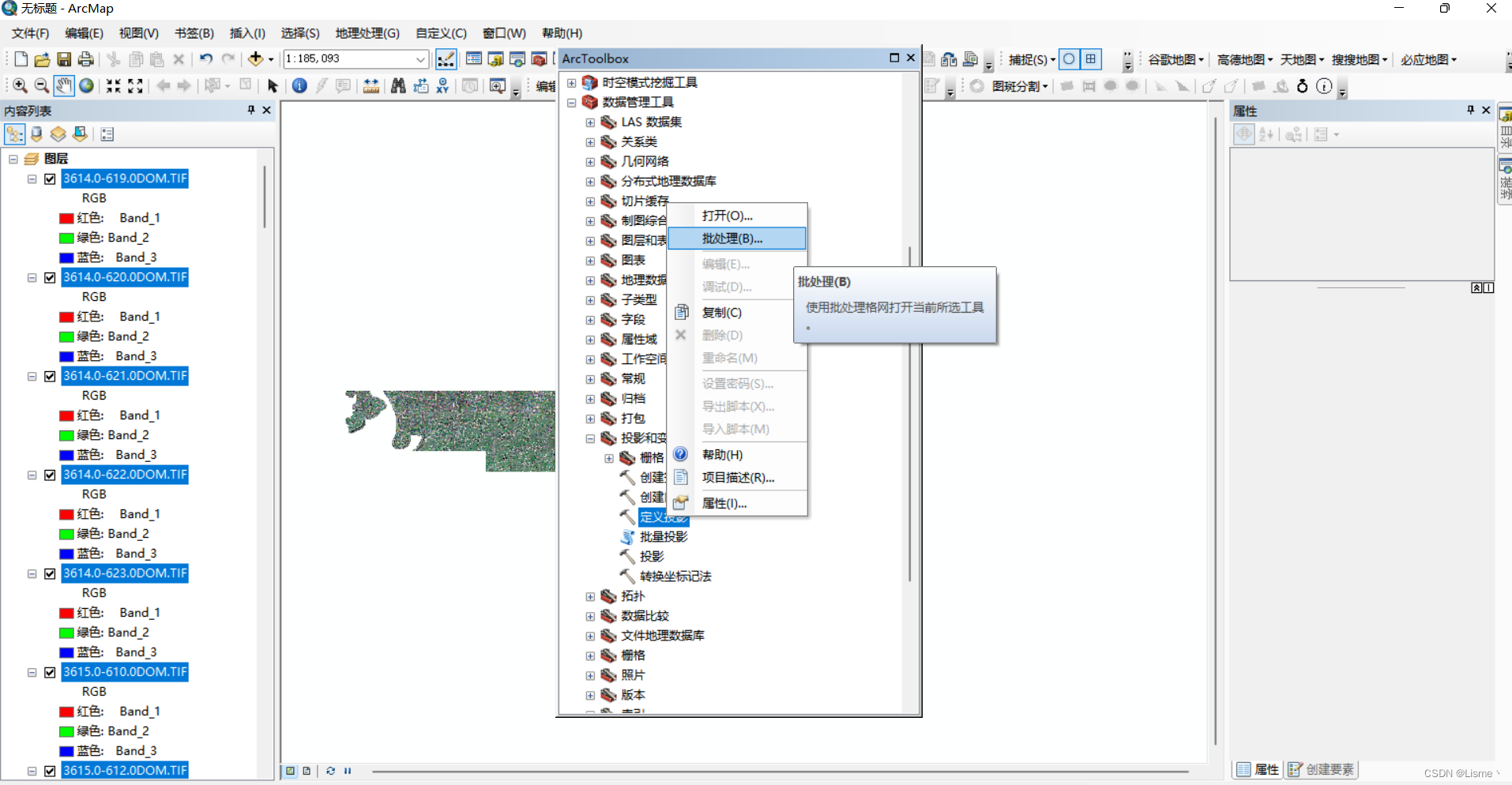Open the ArcToolbox window icon
1512x785 pixels.
(540, 59)
